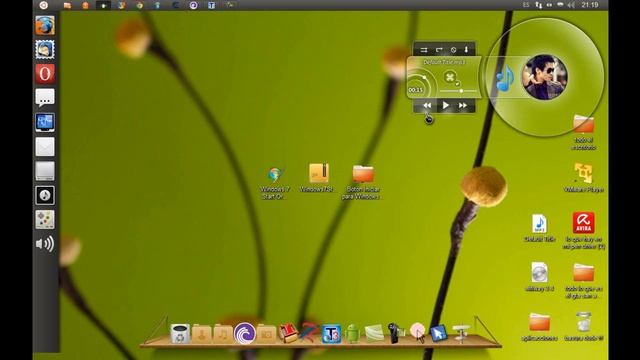Toggle shuffle in the music player widget

coord(424,50)
